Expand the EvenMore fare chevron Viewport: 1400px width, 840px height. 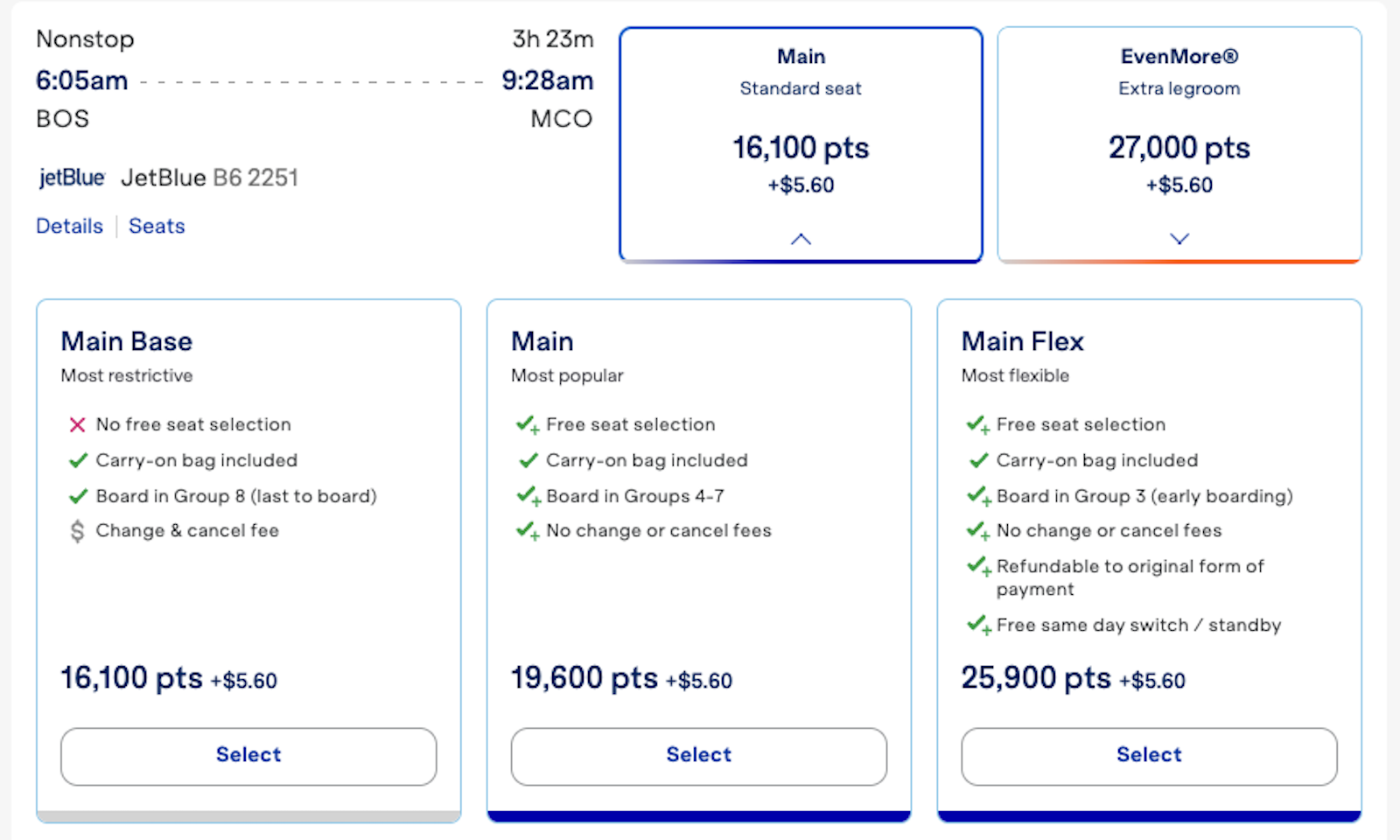(x=1179, y=239)
